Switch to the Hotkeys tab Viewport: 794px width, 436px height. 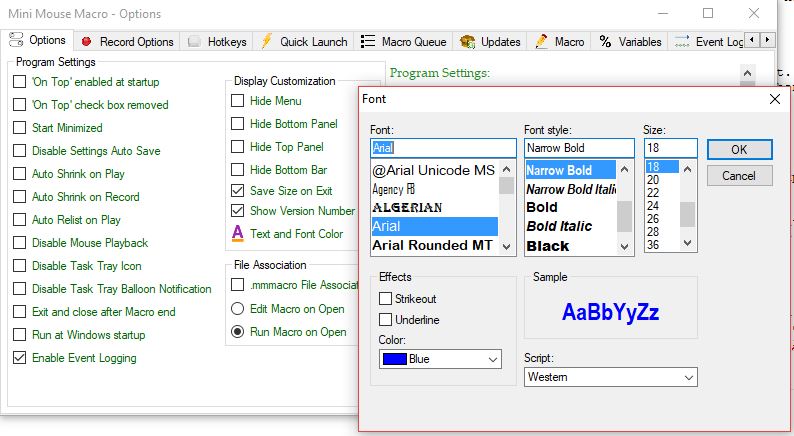(x=217, y=42)
